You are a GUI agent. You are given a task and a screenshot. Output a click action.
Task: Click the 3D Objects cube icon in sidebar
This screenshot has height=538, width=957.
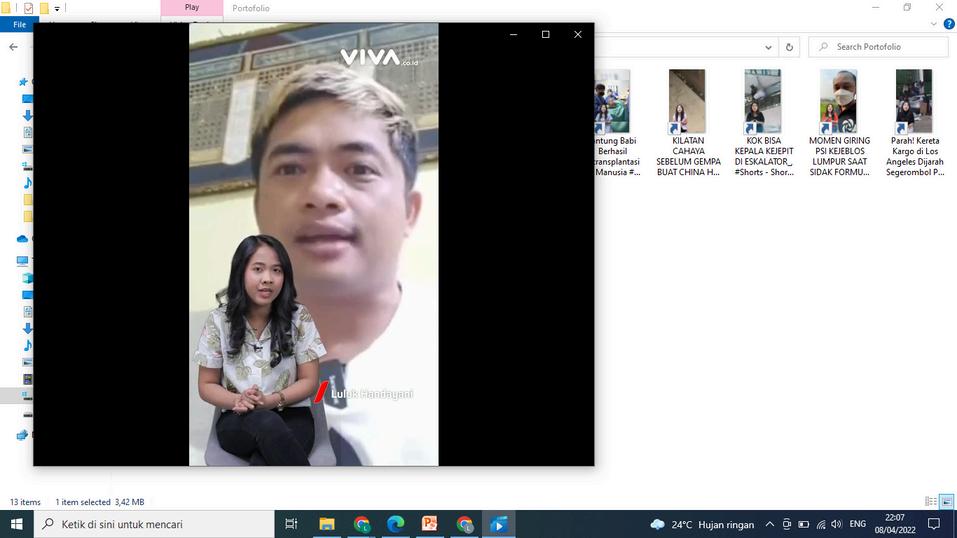[x=27, y=278]
